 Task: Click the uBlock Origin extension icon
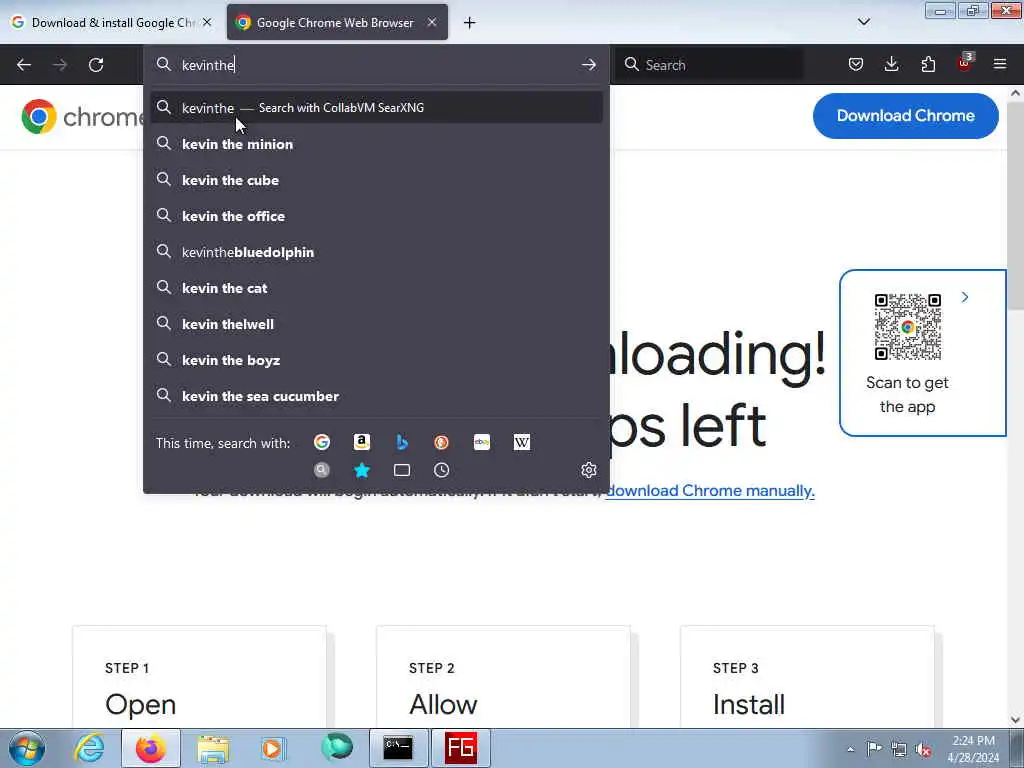point(965,63)
